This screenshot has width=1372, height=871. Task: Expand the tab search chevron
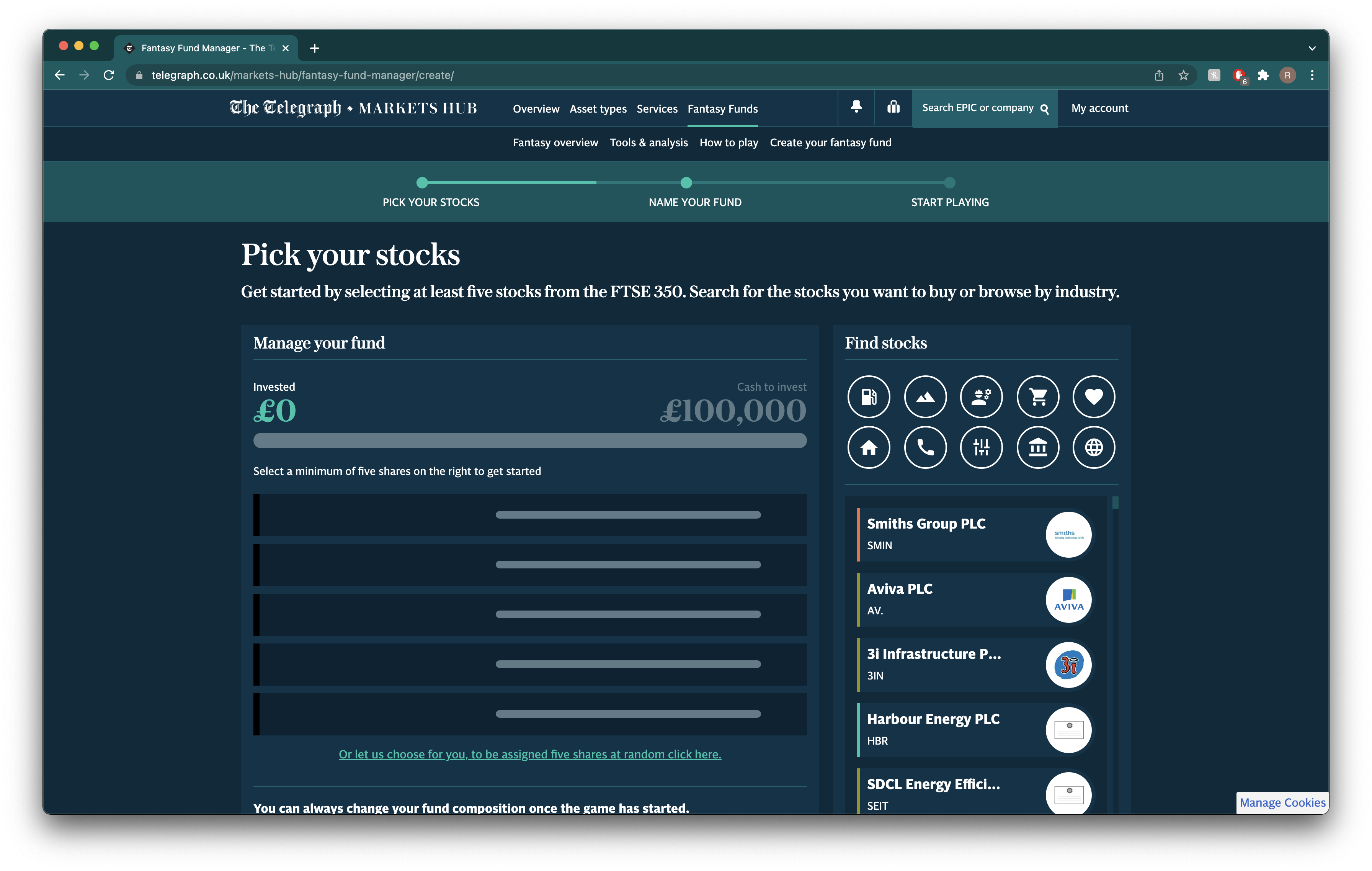1312,48
